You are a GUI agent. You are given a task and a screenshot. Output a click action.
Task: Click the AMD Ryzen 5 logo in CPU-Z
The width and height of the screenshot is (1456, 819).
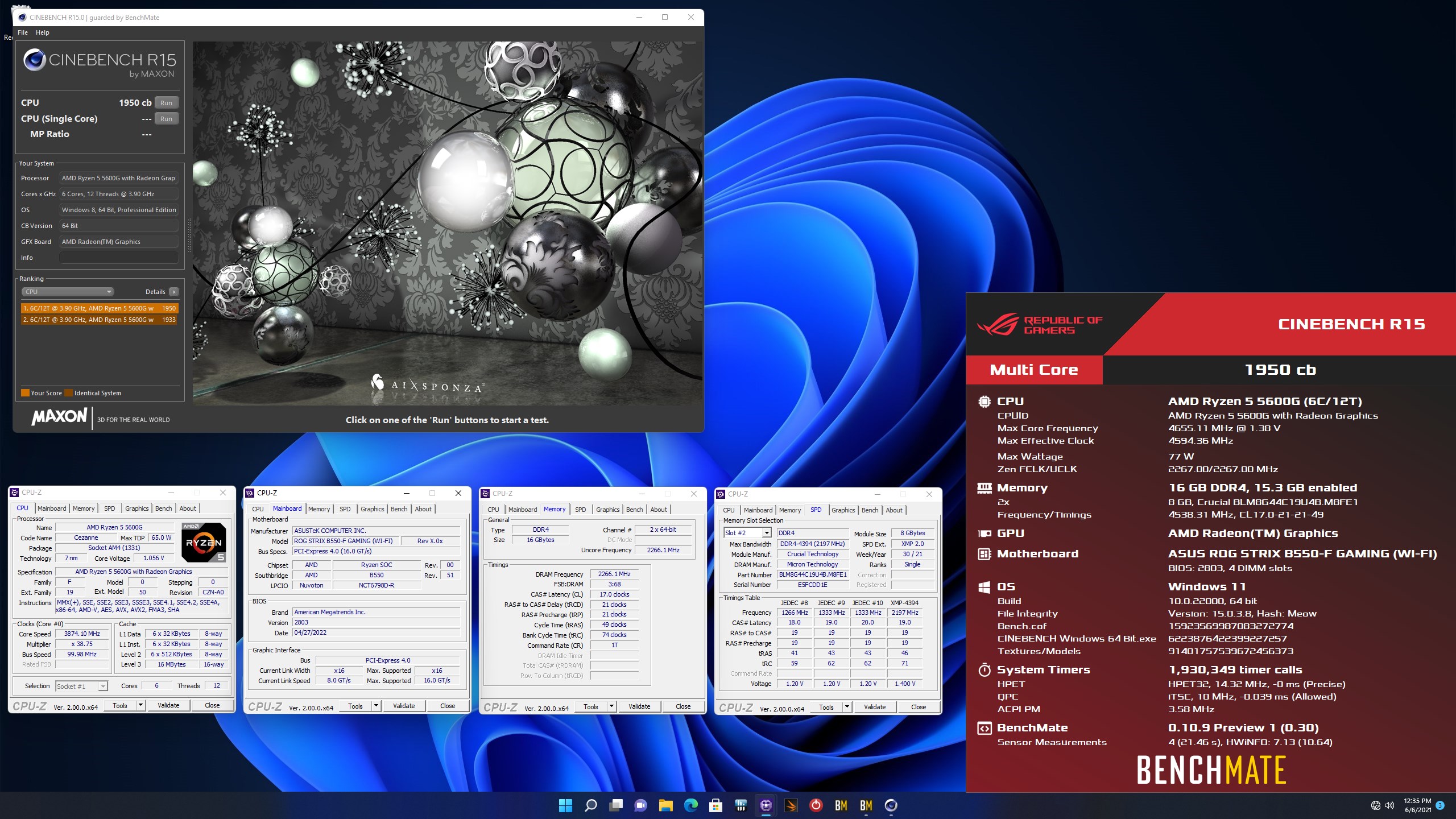coord(204,542)
